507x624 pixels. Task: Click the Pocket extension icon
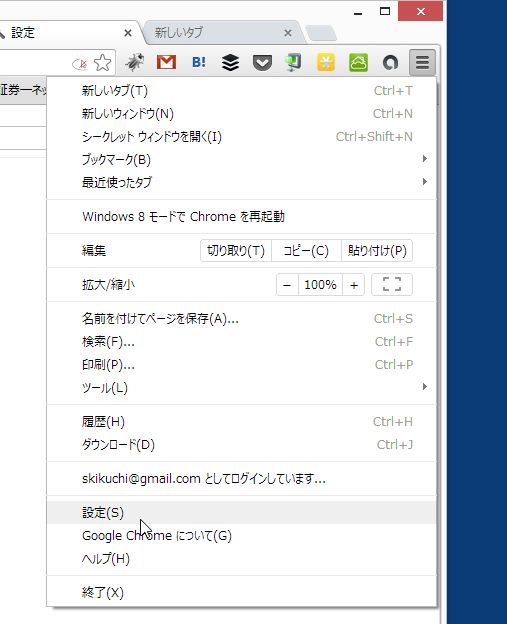262,63
